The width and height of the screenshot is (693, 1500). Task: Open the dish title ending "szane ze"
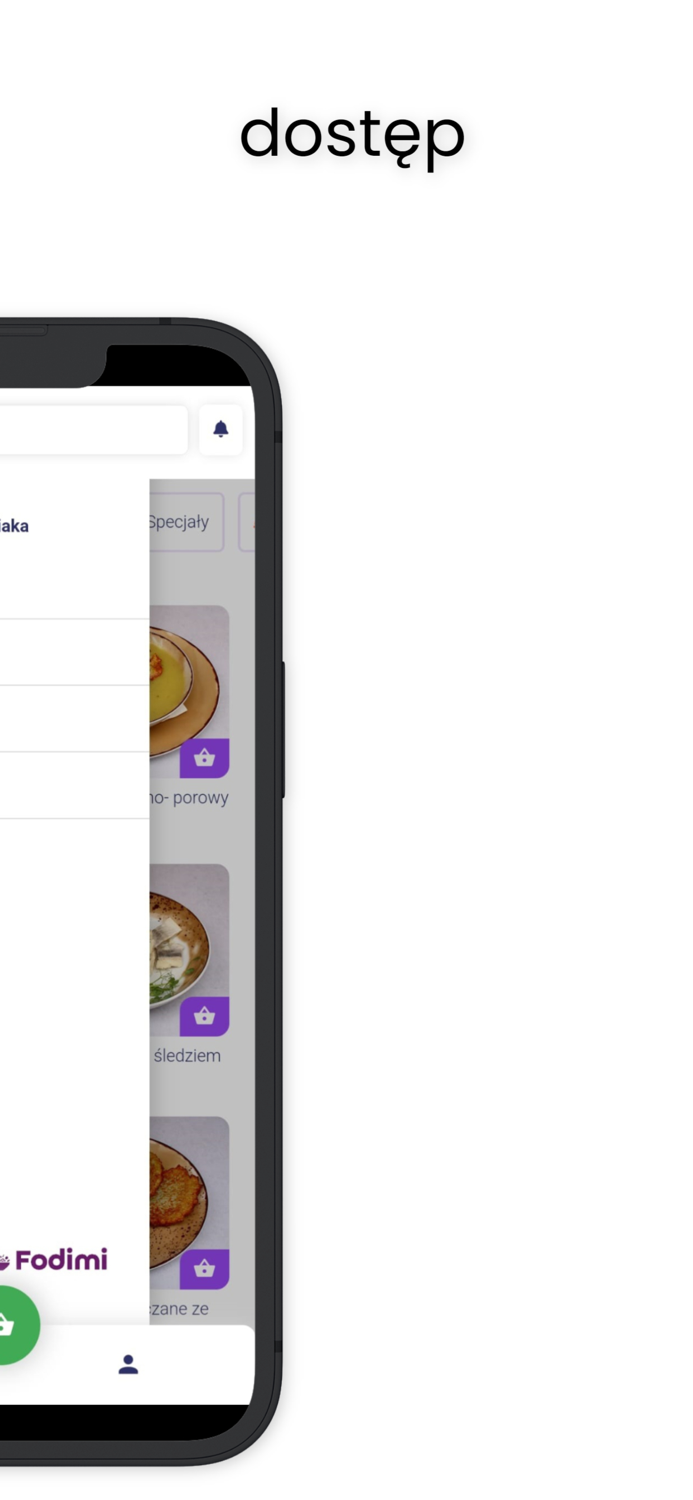(x=180, y=1308)
